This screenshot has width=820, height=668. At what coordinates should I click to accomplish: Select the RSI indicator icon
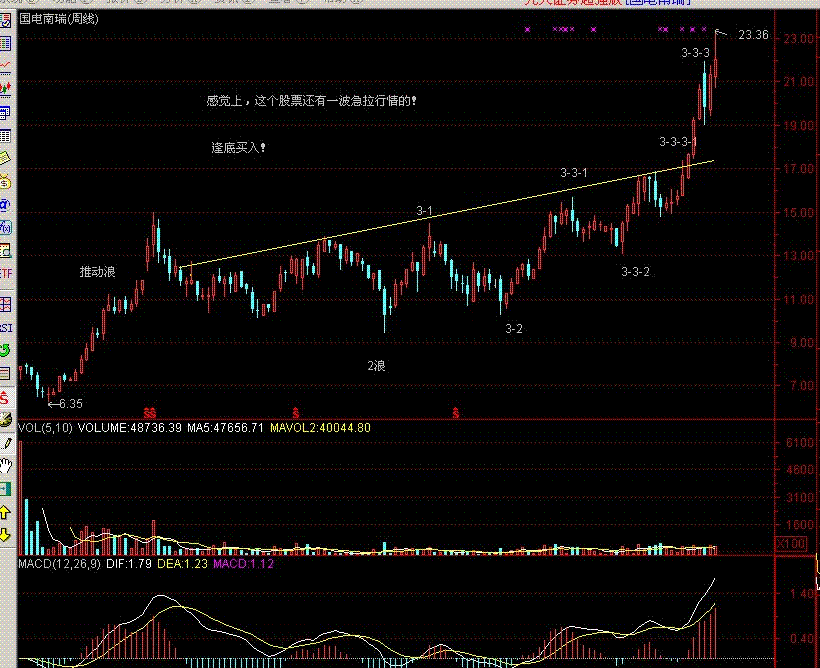6,327
